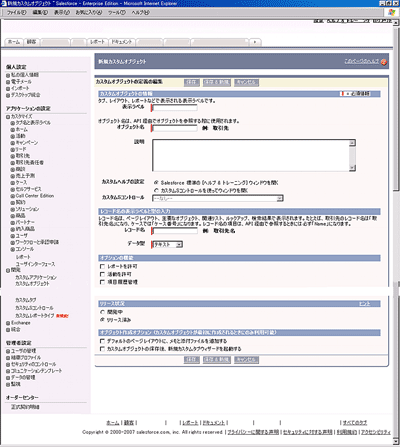Click the top 保存 button
This screenshot has height=447, width=400.
[192, 82]
